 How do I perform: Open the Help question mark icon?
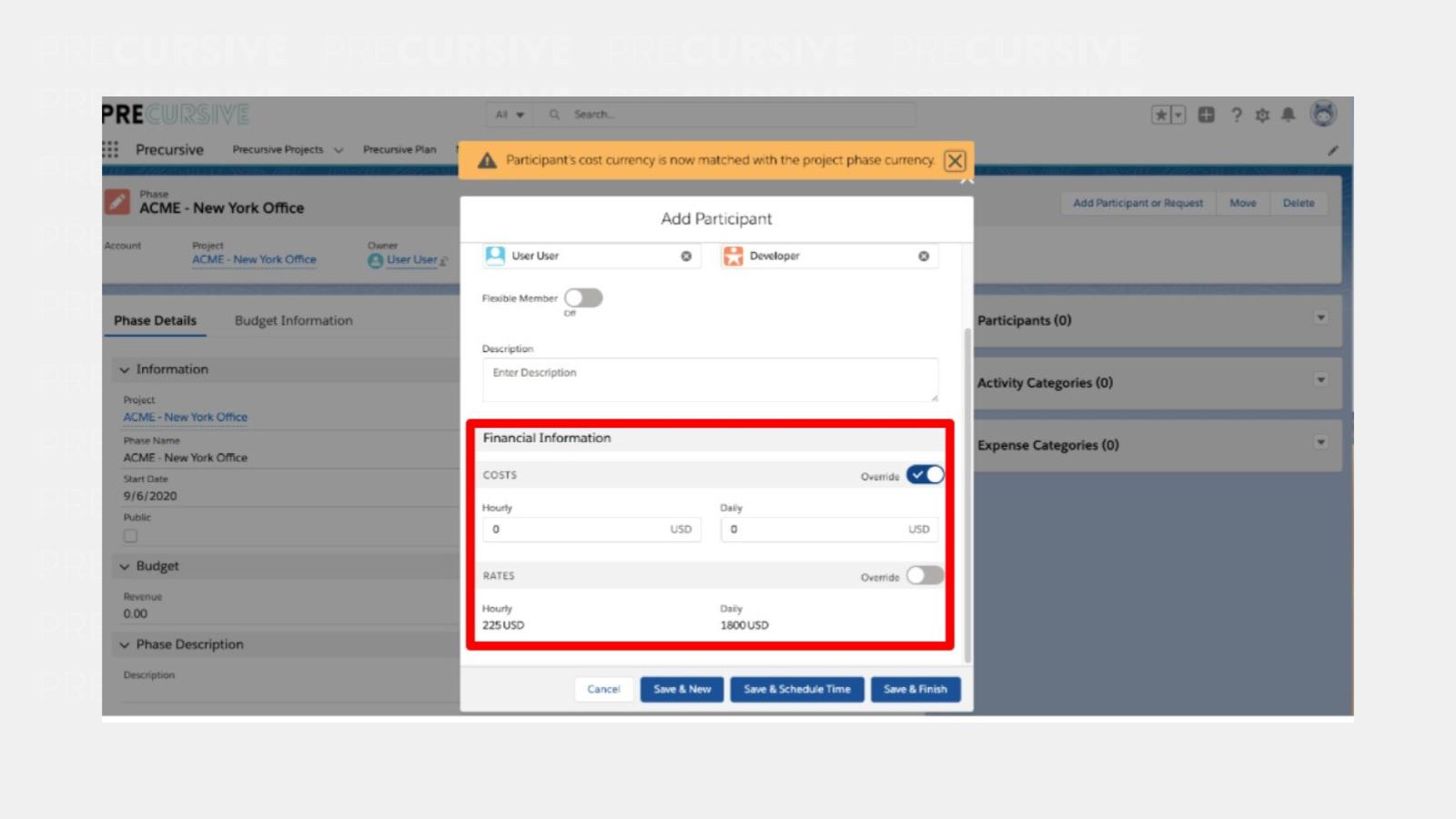pyautogui.click(x=1236, y=115)
